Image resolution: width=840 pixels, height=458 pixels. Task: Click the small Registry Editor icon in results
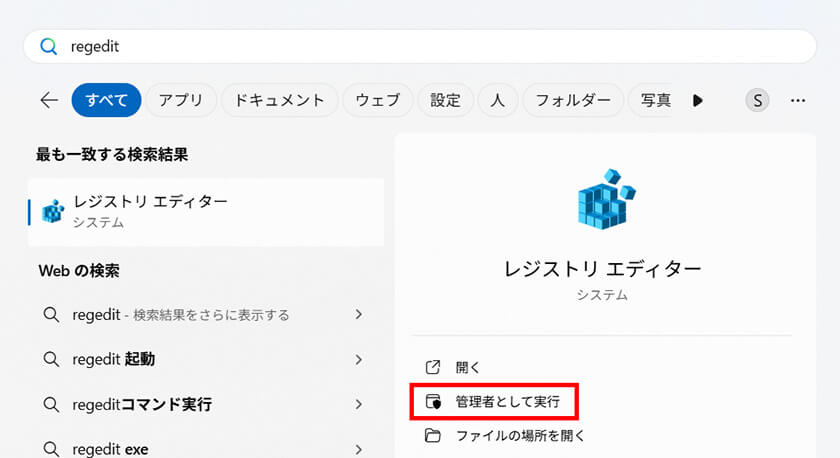coord(54,211)
